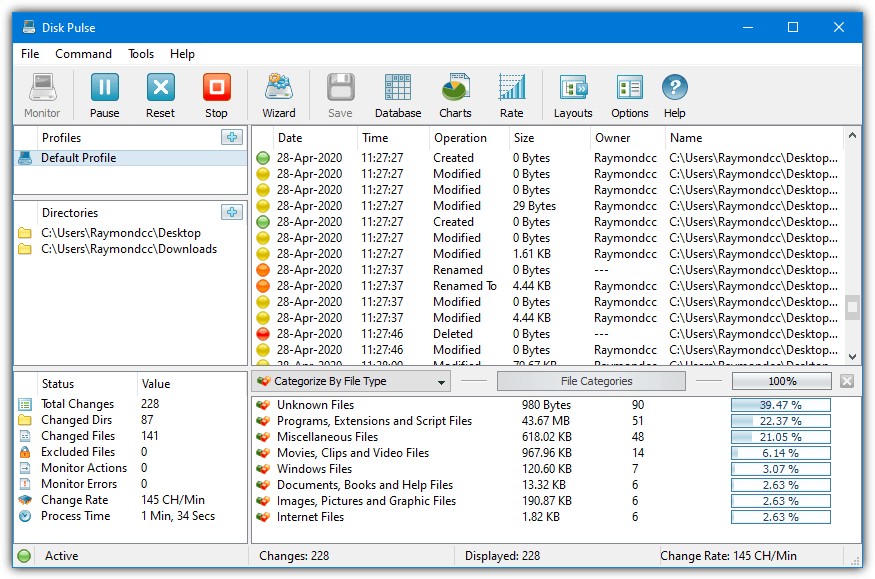
Task: Show the change Rate chart icon
Action: pos(512,88)
